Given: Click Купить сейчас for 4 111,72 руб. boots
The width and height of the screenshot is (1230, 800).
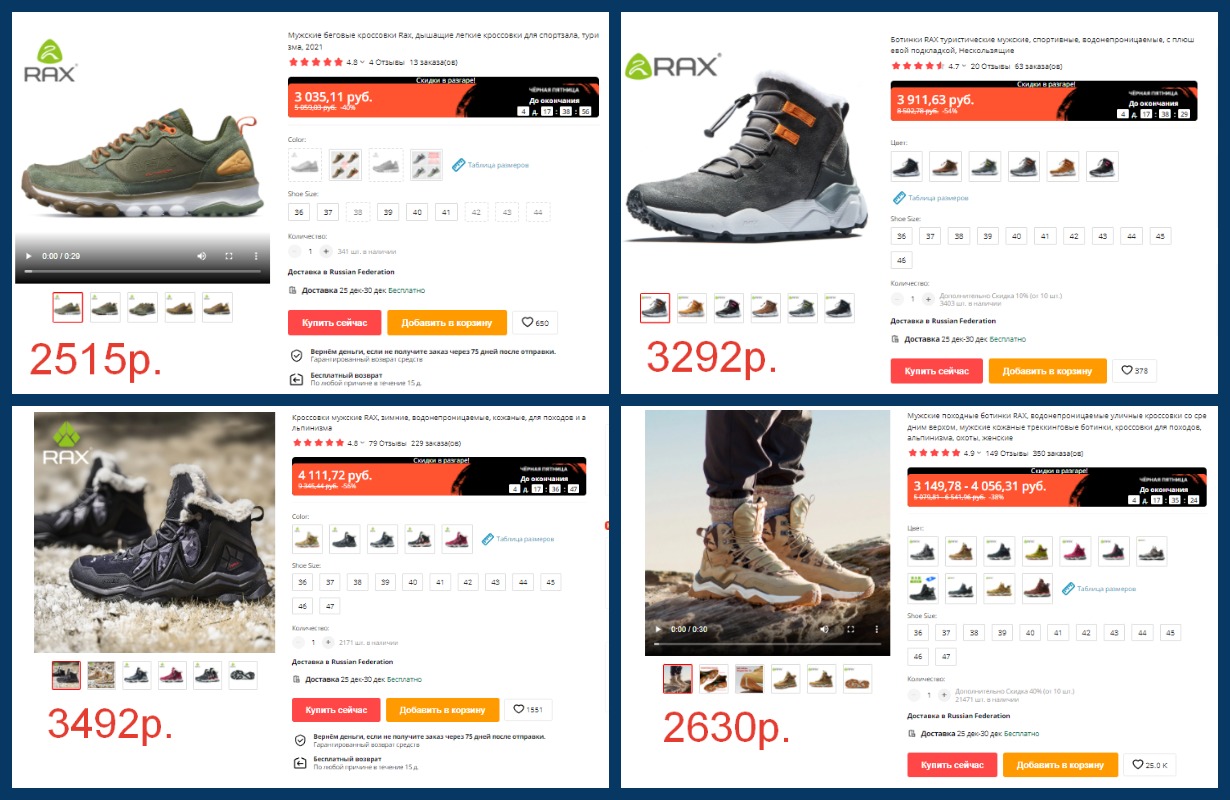Looking at the screenshot, I should click(x=336, y=710).
